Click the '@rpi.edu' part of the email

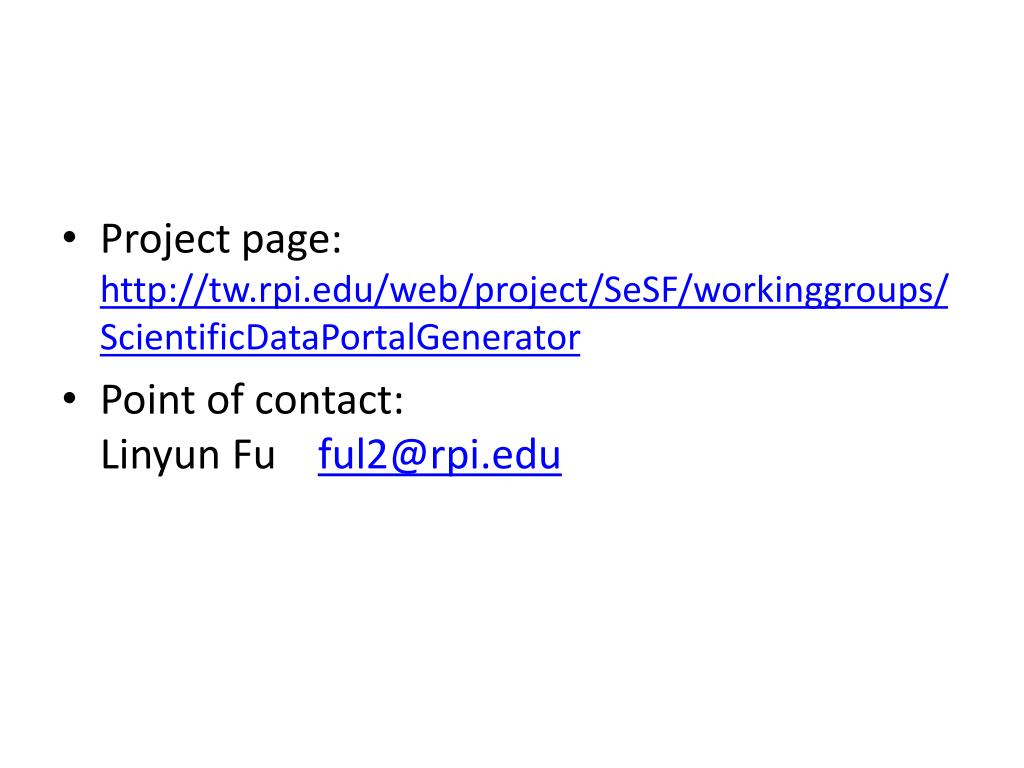tap(477, 455)
